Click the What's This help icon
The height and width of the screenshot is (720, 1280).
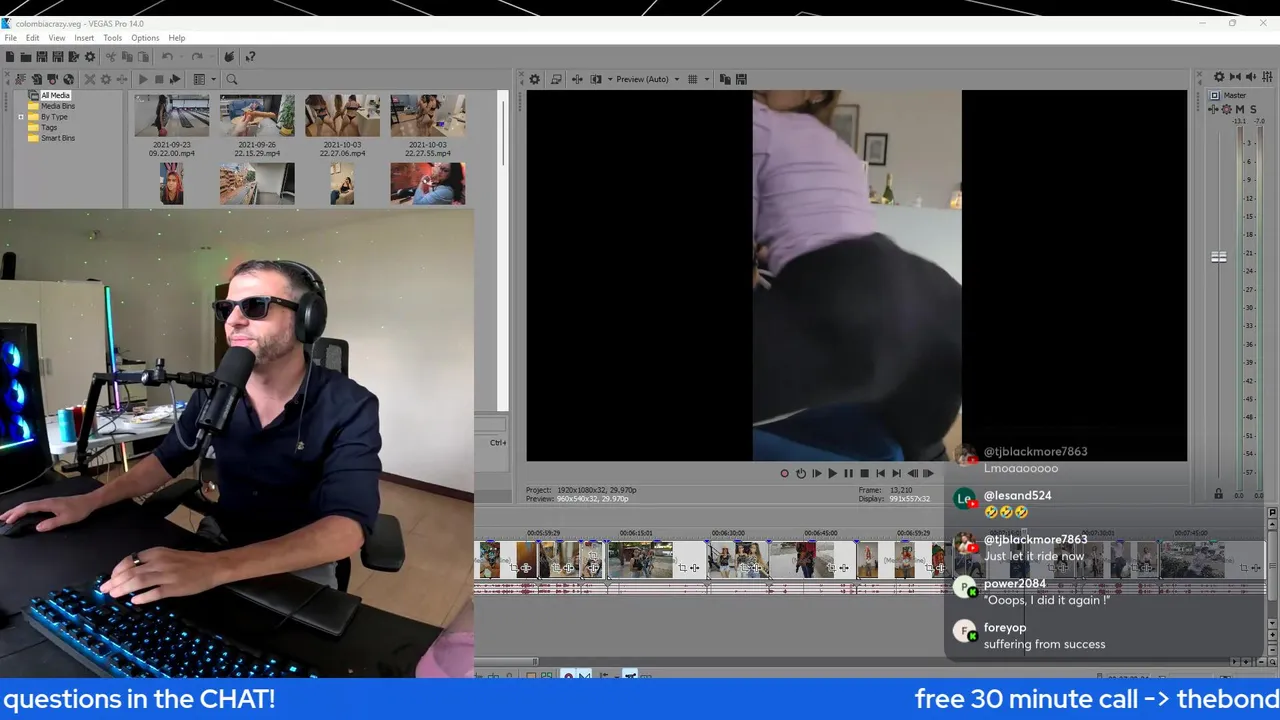click(x=250, y=57)
